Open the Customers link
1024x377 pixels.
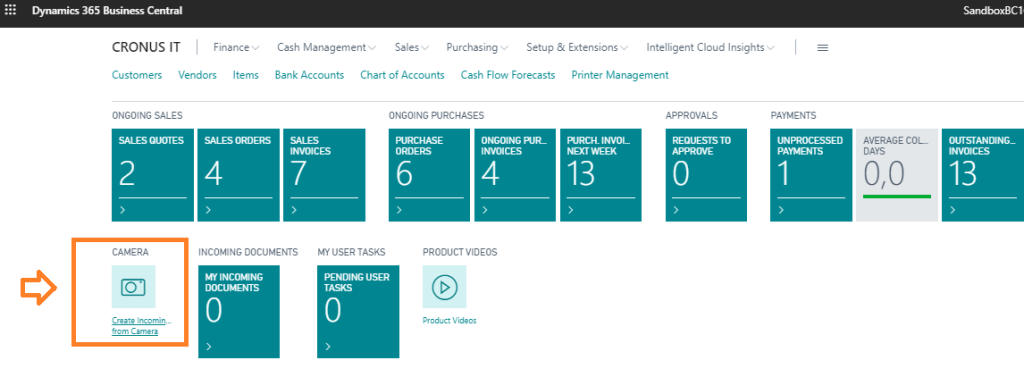(137, 75)
